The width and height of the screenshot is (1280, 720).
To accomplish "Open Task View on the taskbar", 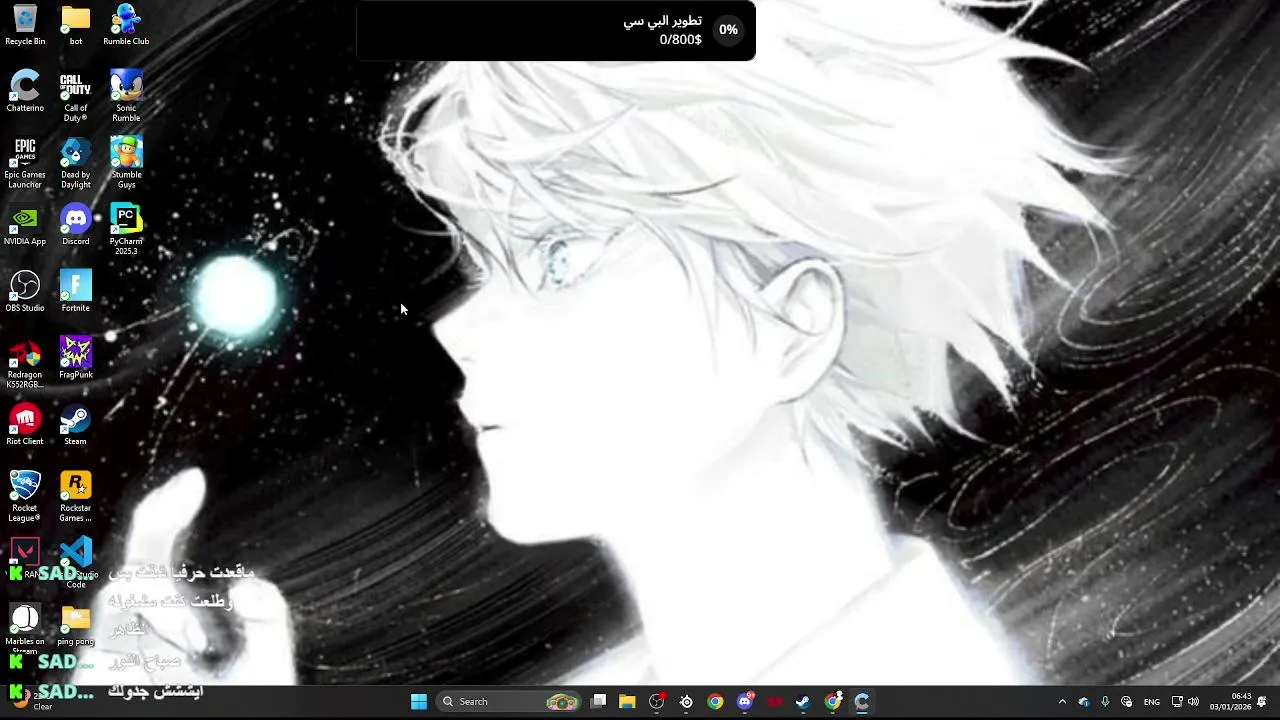I will click(599, 702).
